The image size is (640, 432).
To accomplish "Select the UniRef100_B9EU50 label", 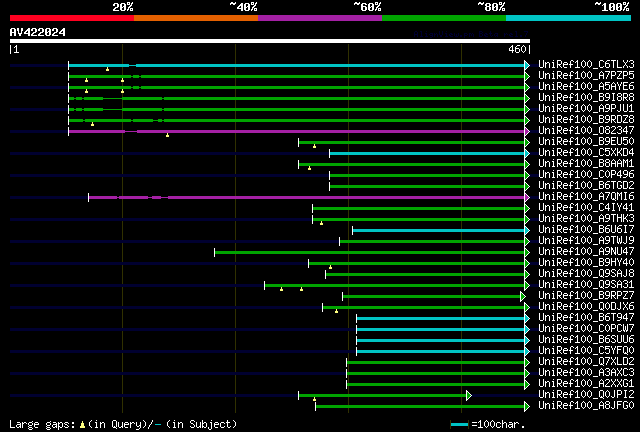I will (586, 142).
